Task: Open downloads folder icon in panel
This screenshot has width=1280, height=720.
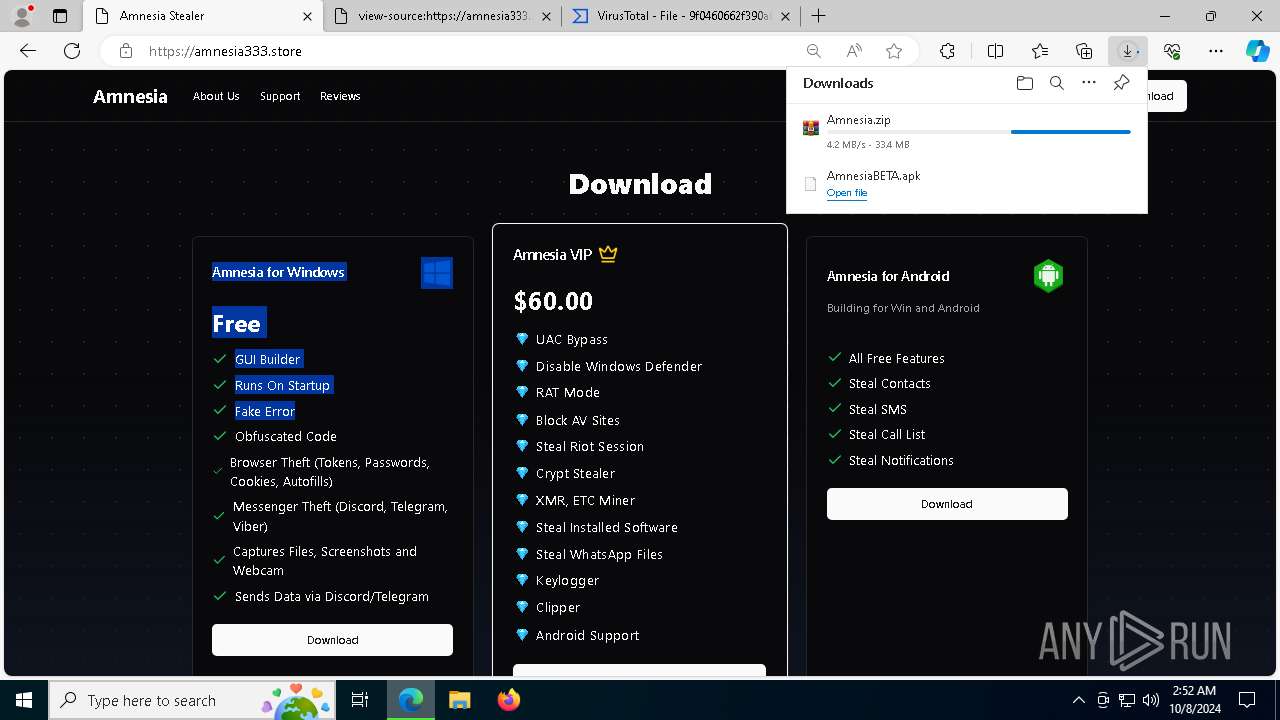Action: click(1024, 83)
